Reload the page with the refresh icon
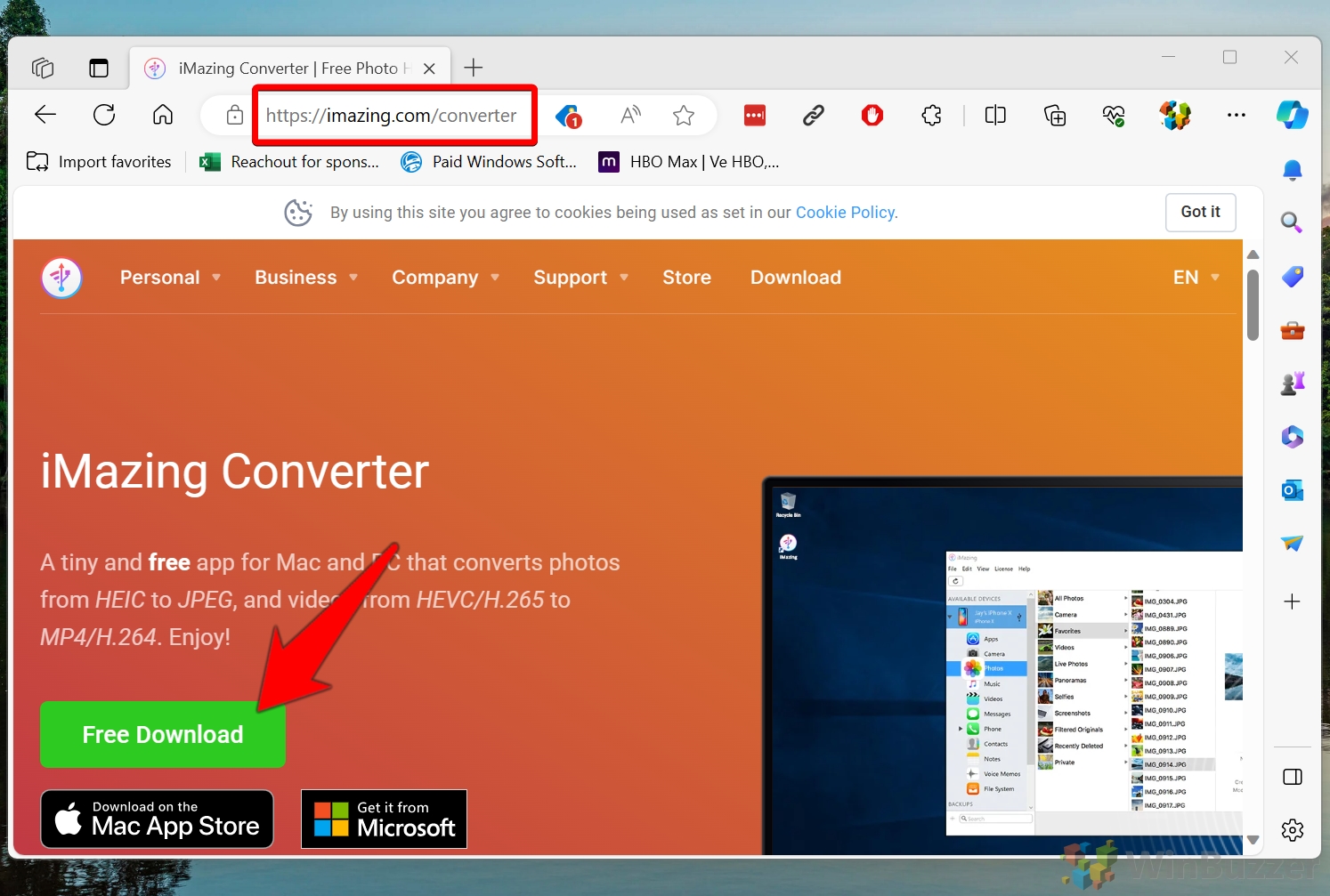The width and height of the screenshot is (1330, 896). click(104, 115)
